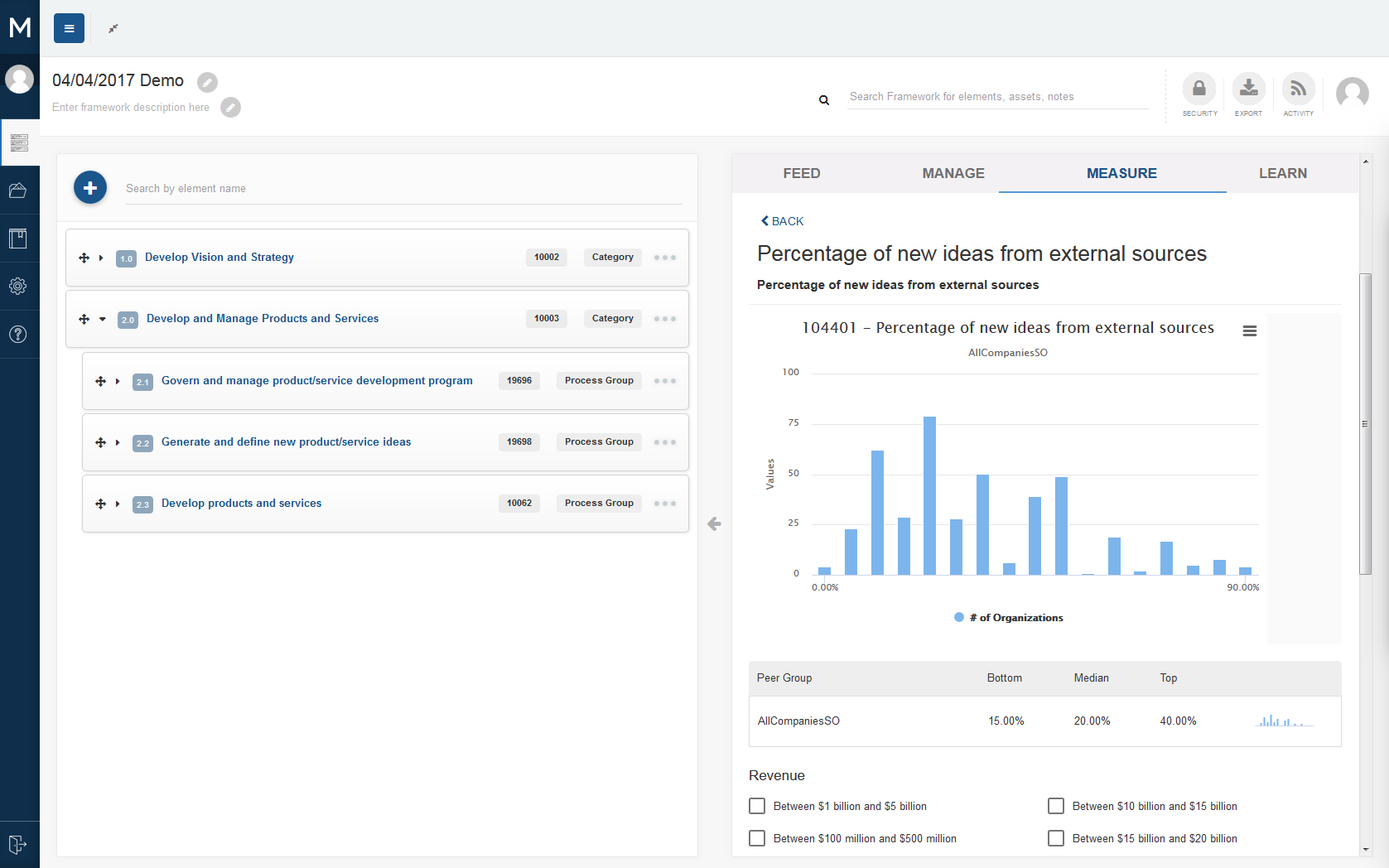This screenshot has width=1389, height=868.
Task: Open the Security lock icon
Action: 1199,89
